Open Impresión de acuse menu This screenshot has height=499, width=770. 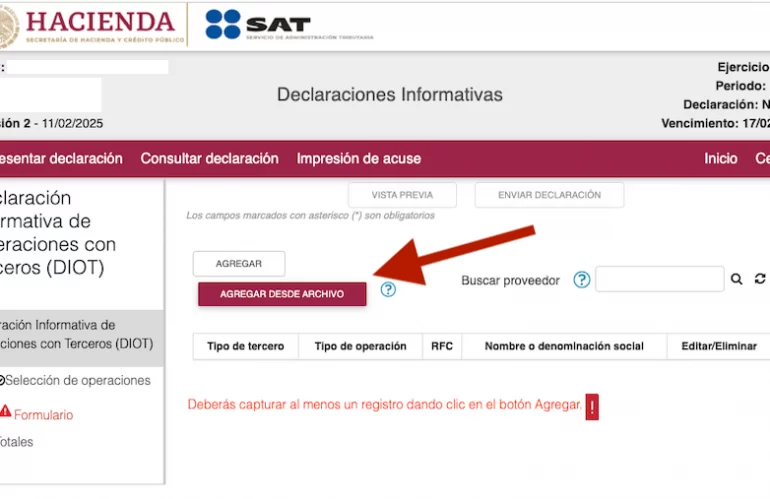pyautogui.click(x=358, y=159)
